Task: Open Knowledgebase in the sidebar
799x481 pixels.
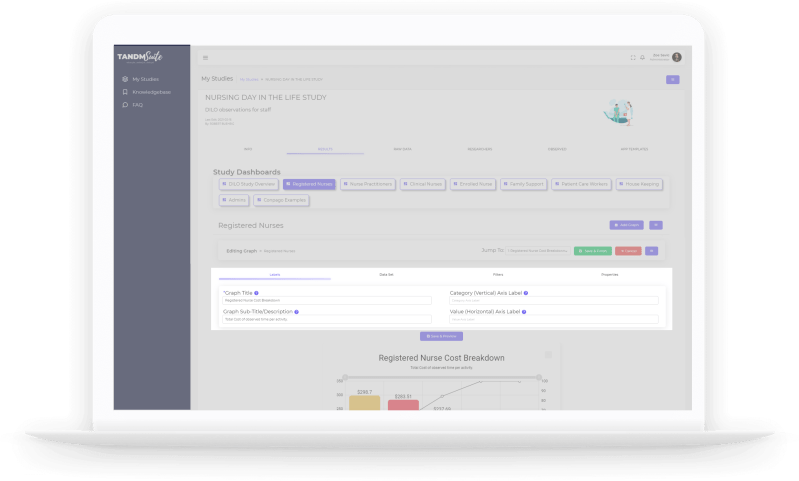Action: coord(147,92)
